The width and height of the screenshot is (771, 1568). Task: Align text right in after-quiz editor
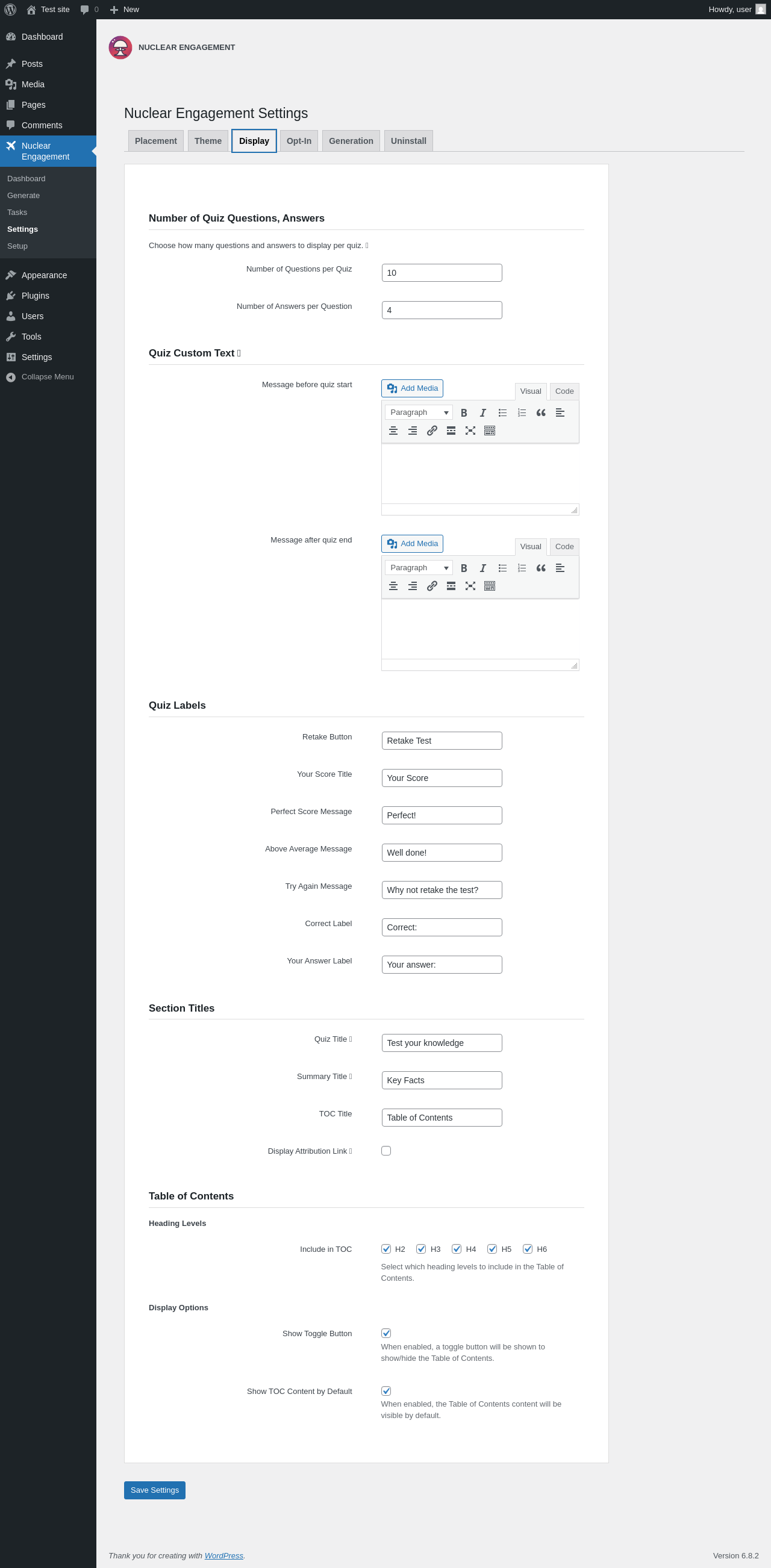pyautogui.click(x=413, y=586)
